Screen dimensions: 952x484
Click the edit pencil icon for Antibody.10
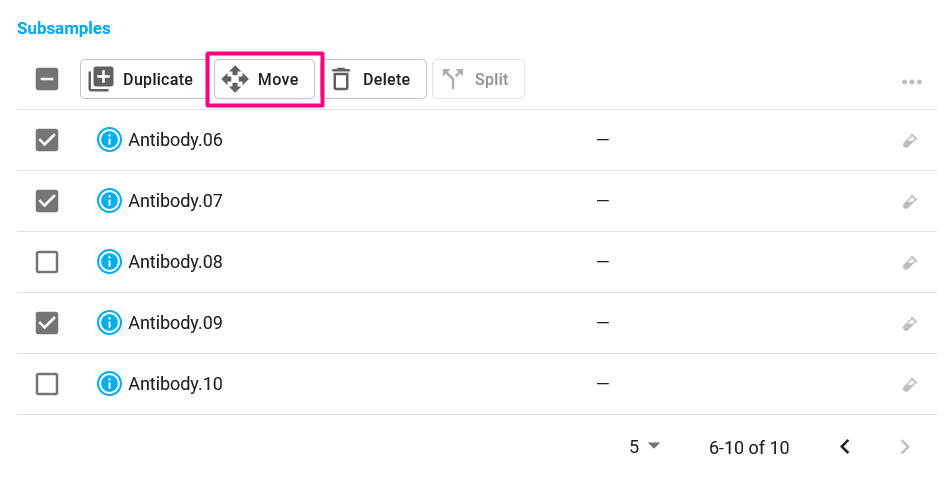click(x=910, y=385)
